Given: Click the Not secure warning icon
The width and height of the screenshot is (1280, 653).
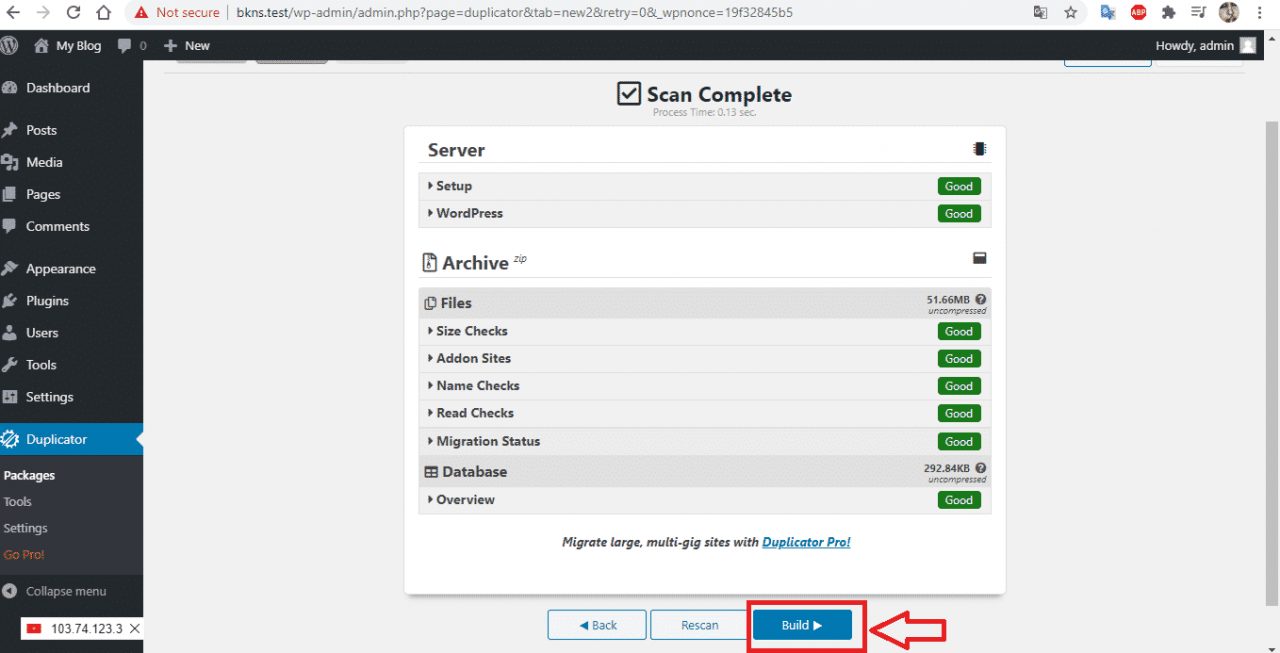Looking at the screenshot, I should click(141, 13).
